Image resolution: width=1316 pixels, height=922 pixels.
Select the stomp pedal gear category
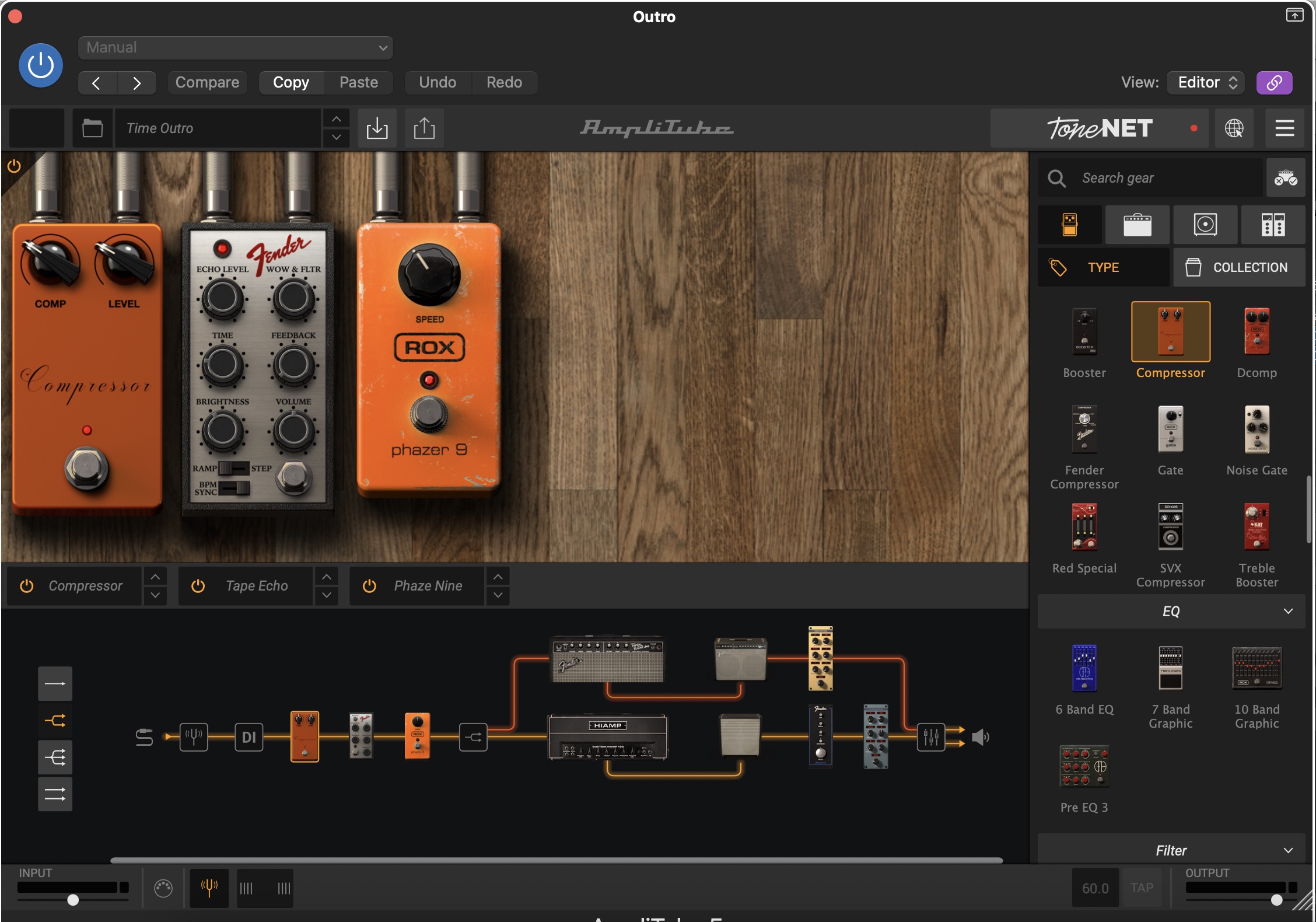pyautogui.click(x=1070, y=225)
